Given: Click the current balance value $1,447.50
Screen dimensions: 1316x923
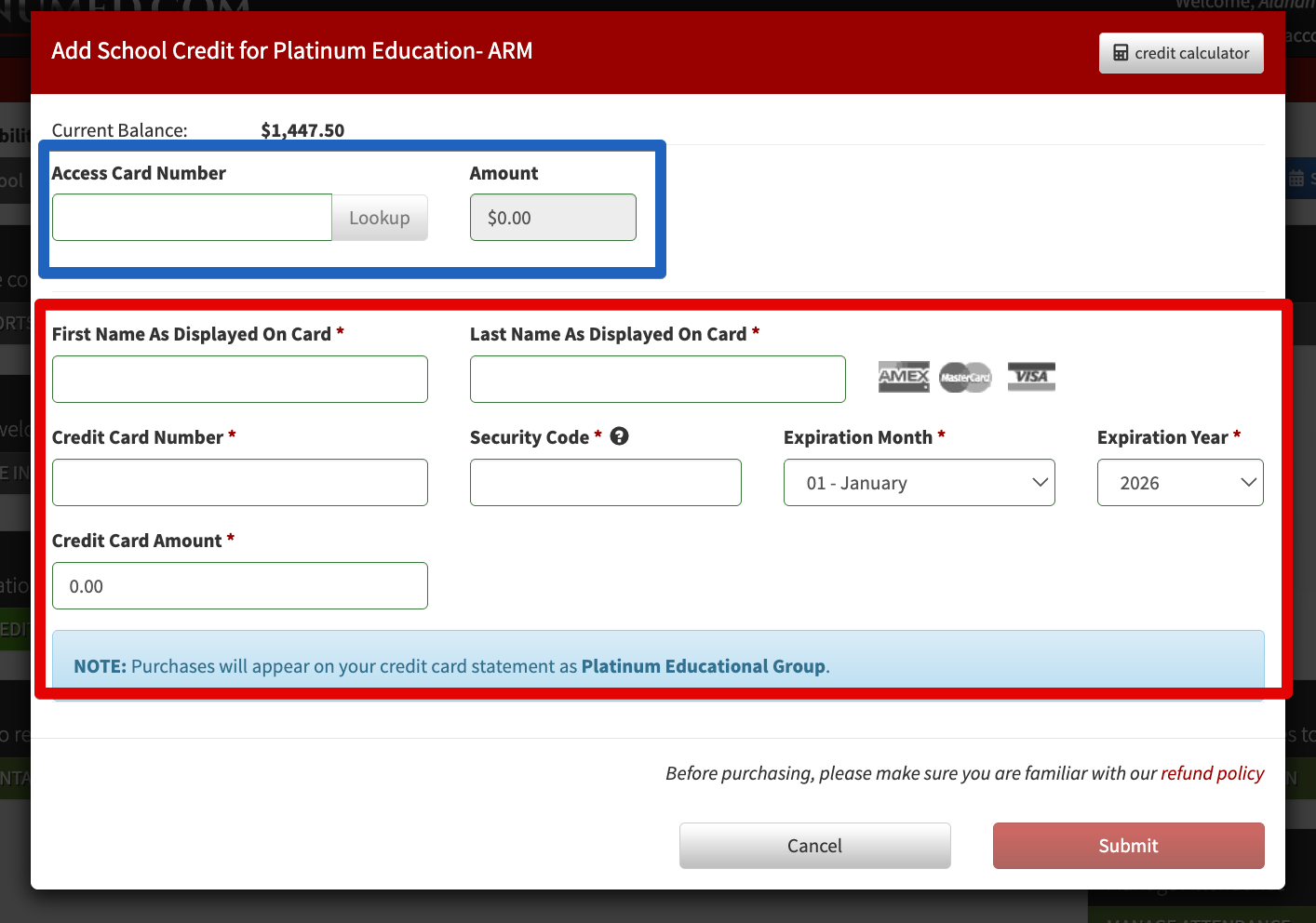Looking at the screenshot, I should [x=302, y=130].
